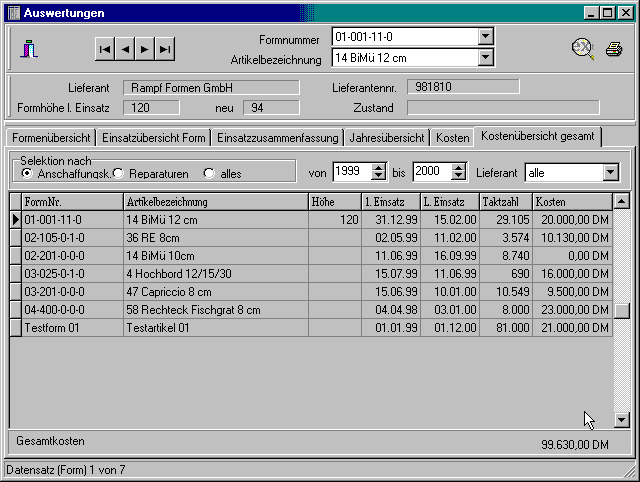Jump to first record navigation button

(x=105, y=48)
